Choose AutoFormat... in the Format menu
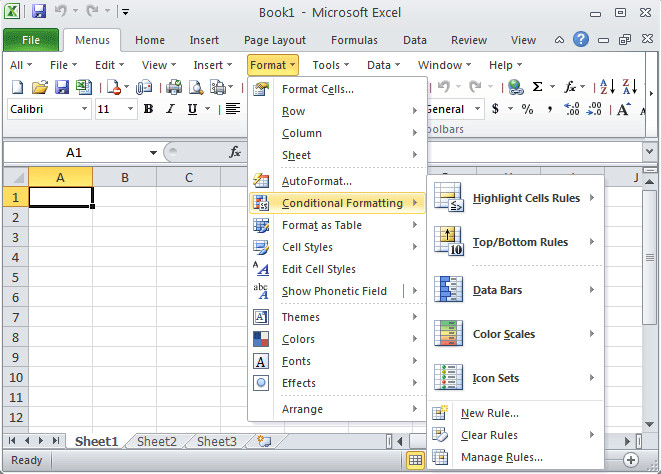This screenshot has width=661, height=474. [338, 181]
